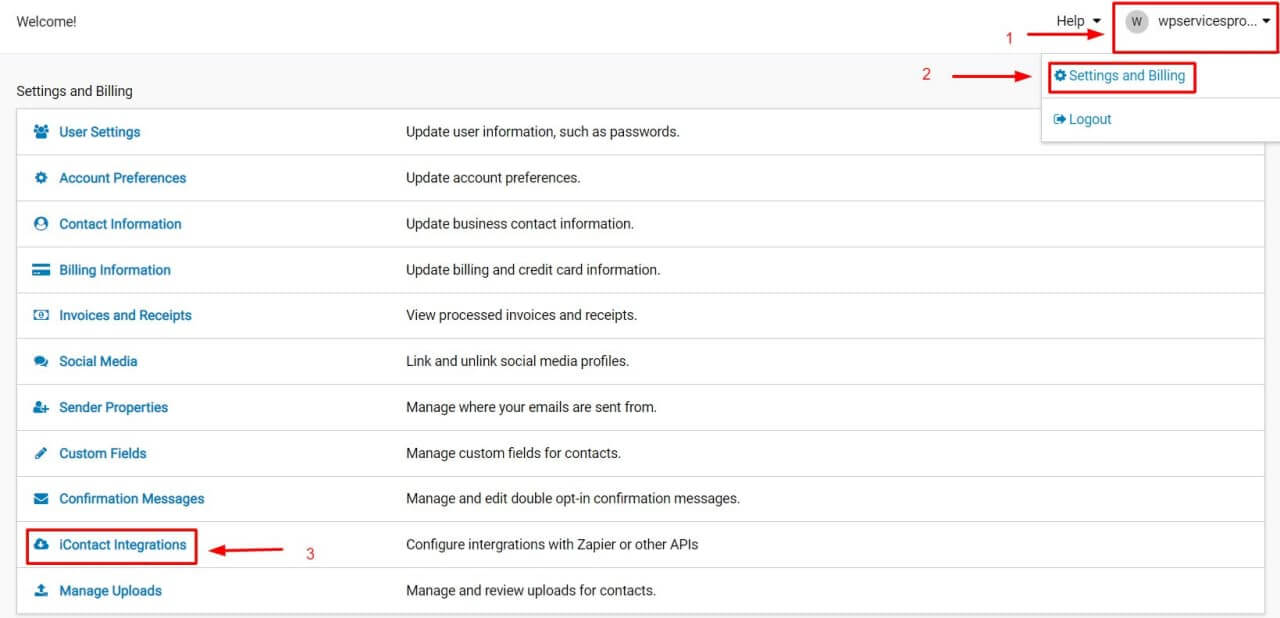
Task: Click the Confirmation Messages envelope icon
Action: point(40,499)
